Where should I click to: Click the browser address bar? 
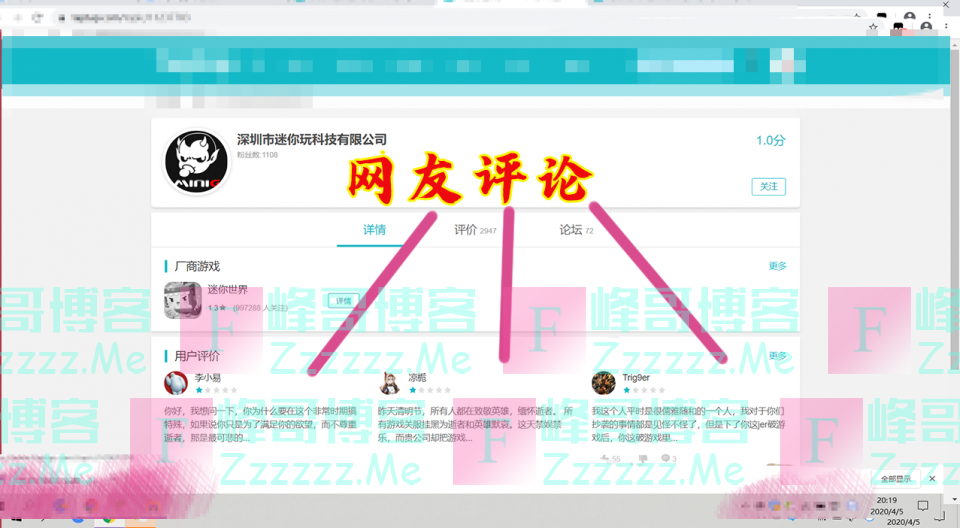click(x=459, y=18)
